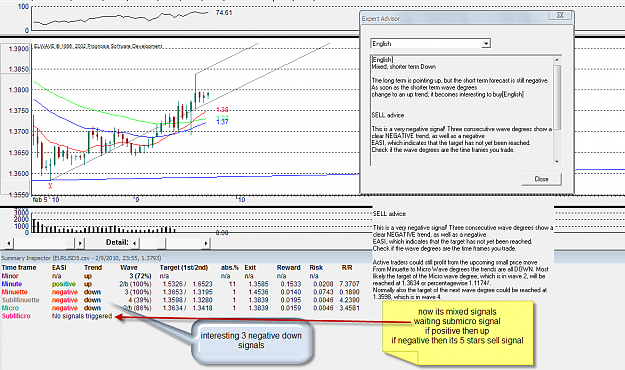625x370 pixels.
Task: Click the Risk column header
Action: point(316,268)
